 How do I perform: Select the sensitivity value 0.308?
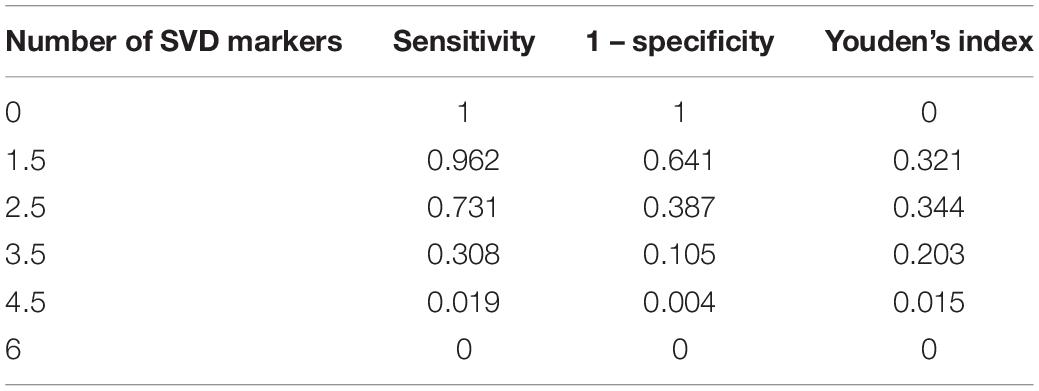463,255
